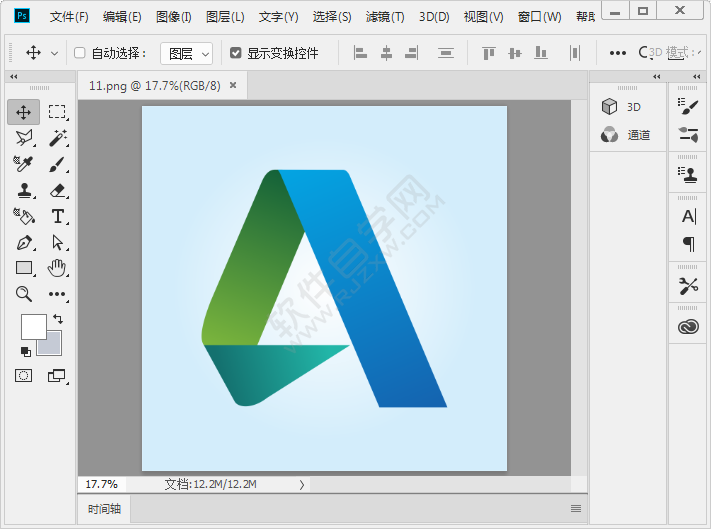Select the Type tool
This screenshot has width=711, height=529.
[x=58, y=216]
